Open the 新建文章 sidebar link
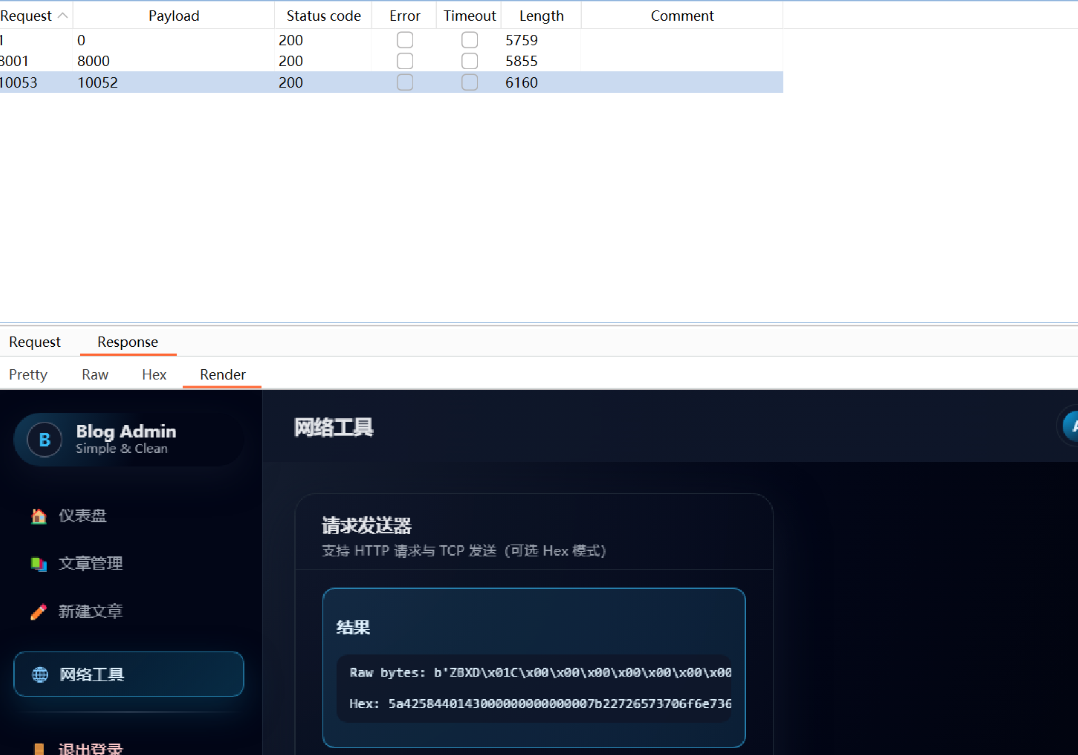 point(90,612)
